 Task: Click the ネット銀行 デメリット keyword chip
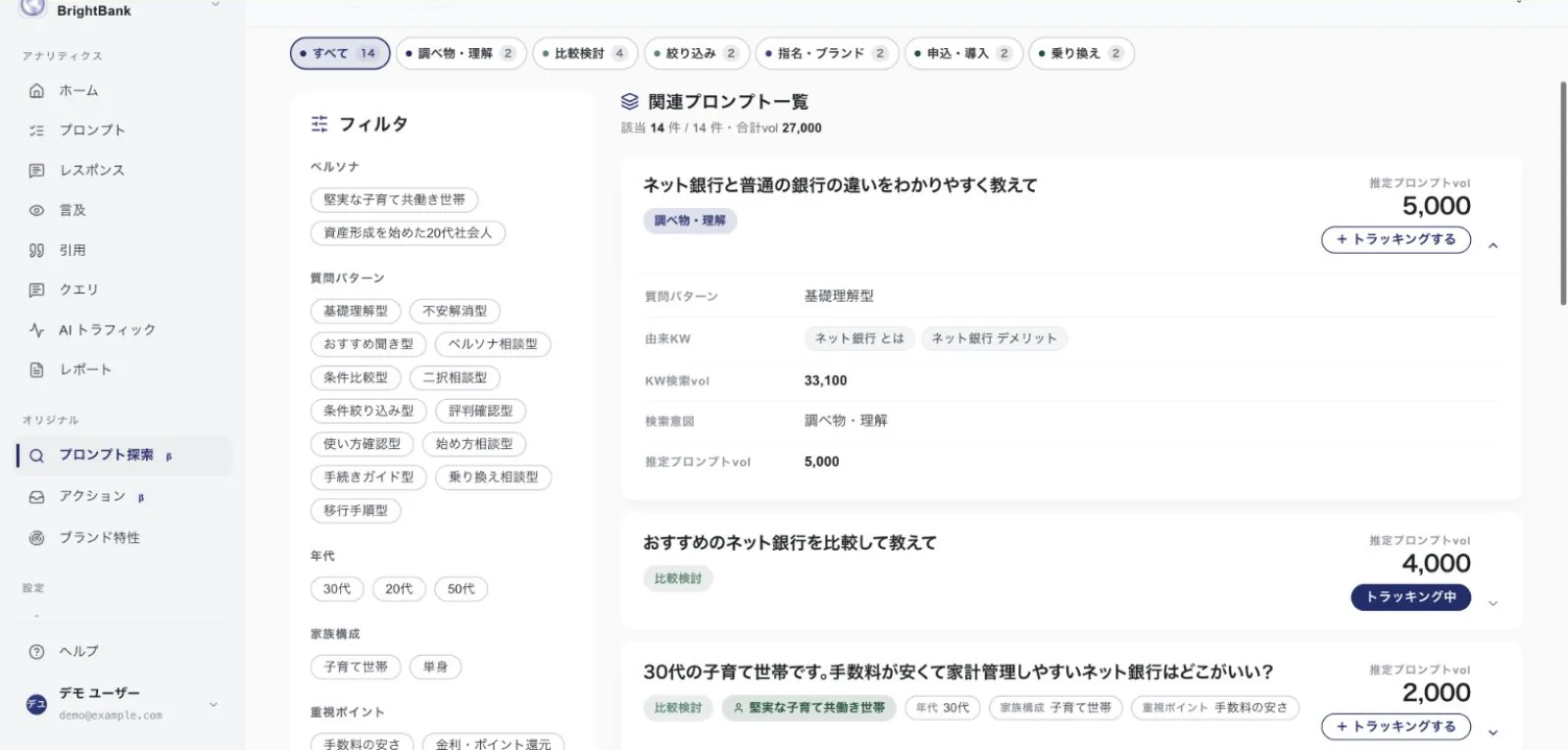994,338
